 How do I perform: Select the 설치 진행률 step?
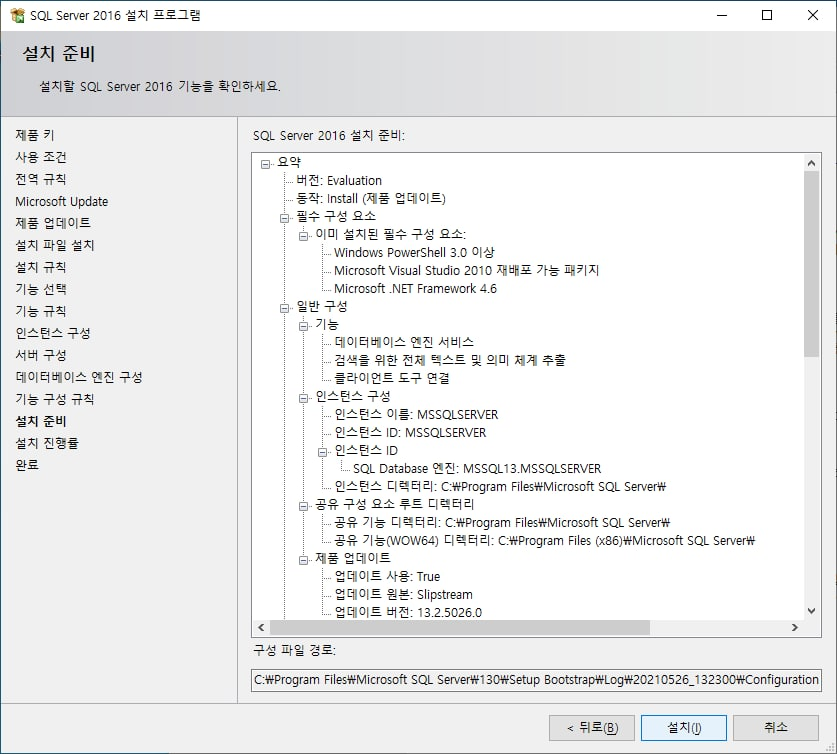(x=47, y=443)
